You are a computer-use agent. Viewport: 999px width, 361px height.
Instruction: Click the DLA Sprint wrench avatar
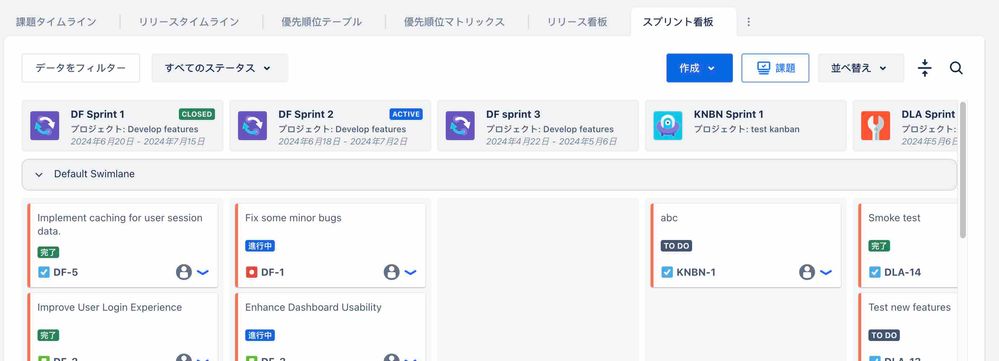click(x=875, y=125)
